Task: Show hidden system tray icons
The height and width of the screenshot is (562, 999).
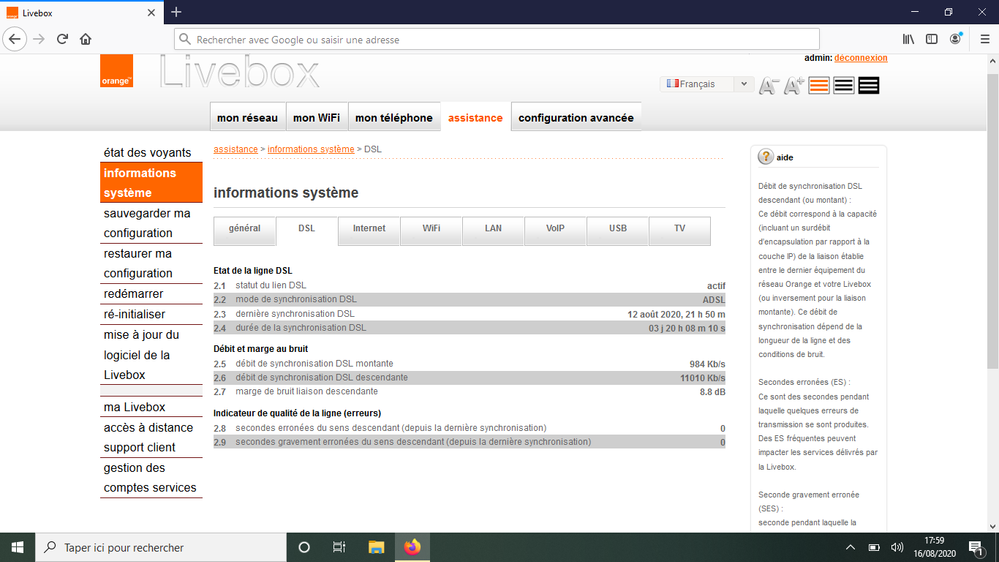Action: 850,547
